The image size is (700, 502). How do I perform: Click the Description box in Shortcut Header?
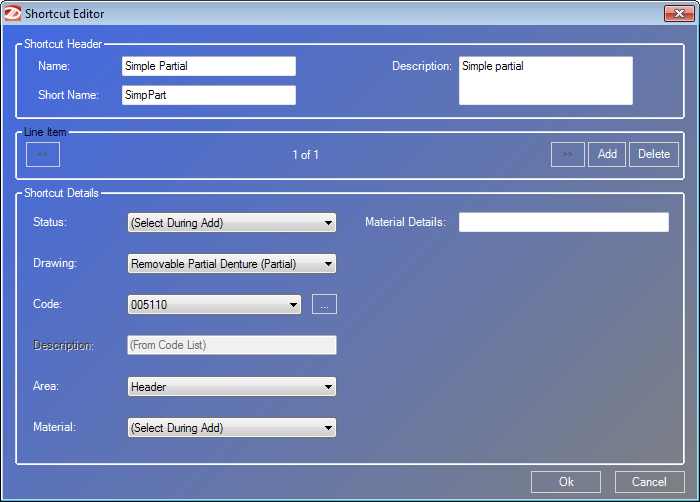[x=546, y=80]
